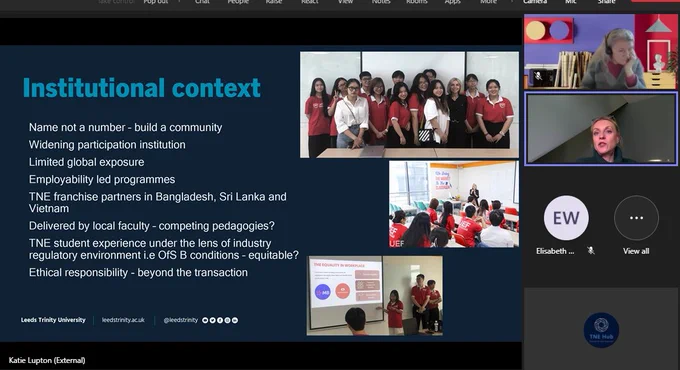The width and height of the screenshot is (680, 370).
Task: Click 'Limited global exposure' bullet
Action: 86,162
